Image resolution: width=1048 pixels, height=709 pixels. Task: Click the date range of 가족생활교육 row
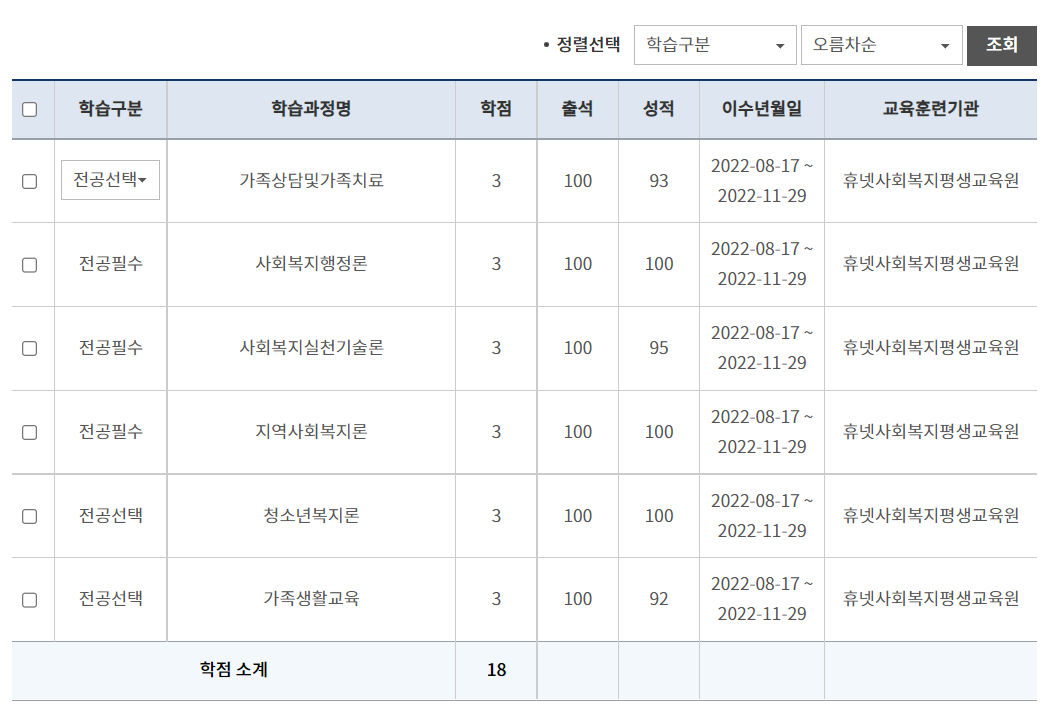[x=762, y=599]
